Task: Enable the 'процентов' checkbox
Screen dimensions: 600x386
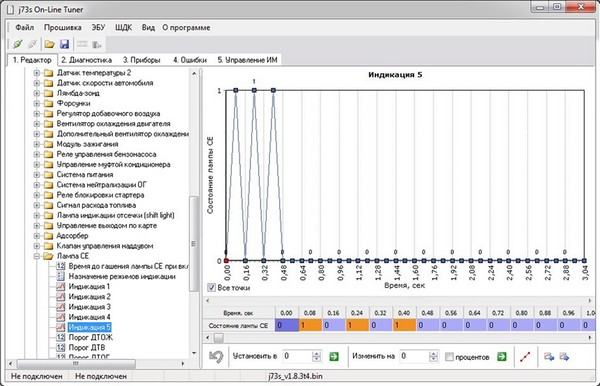Action: [x=449, y=357]
